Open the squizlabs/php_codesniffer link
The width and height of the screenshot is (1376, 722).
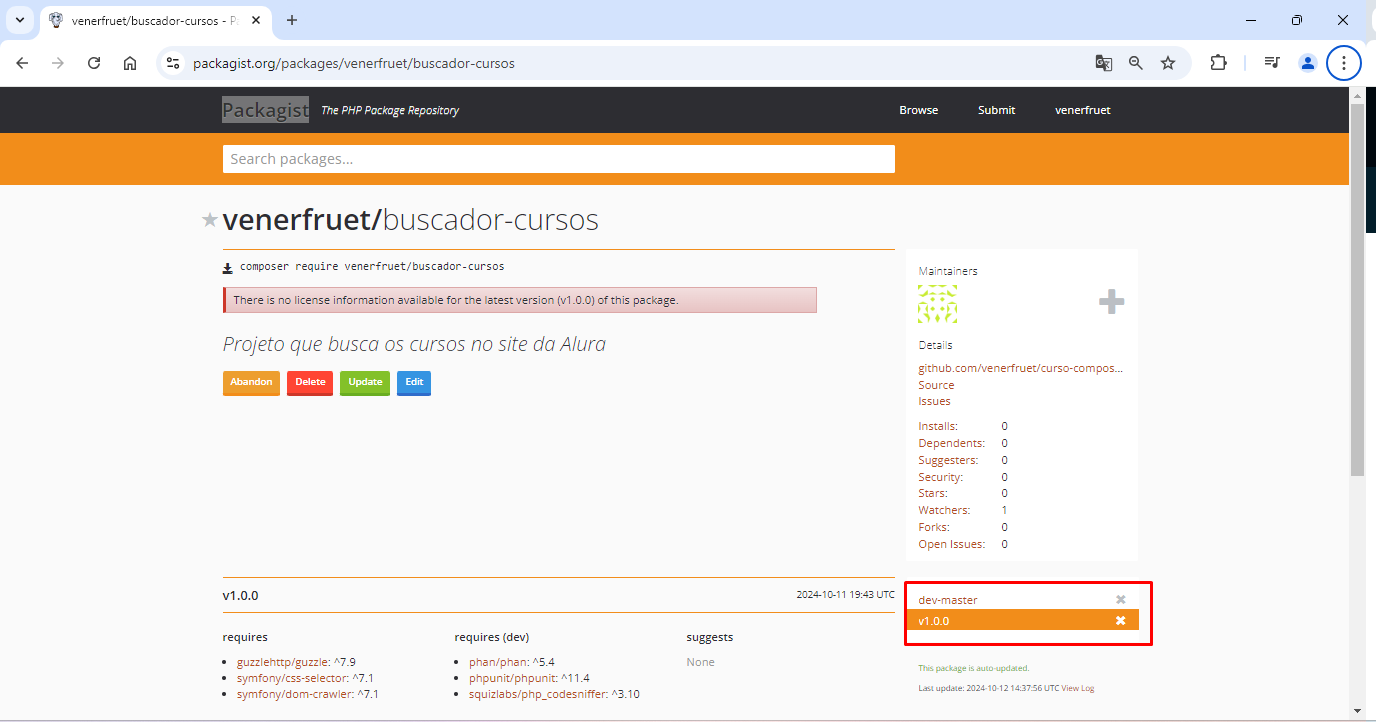tap(537, 694)
